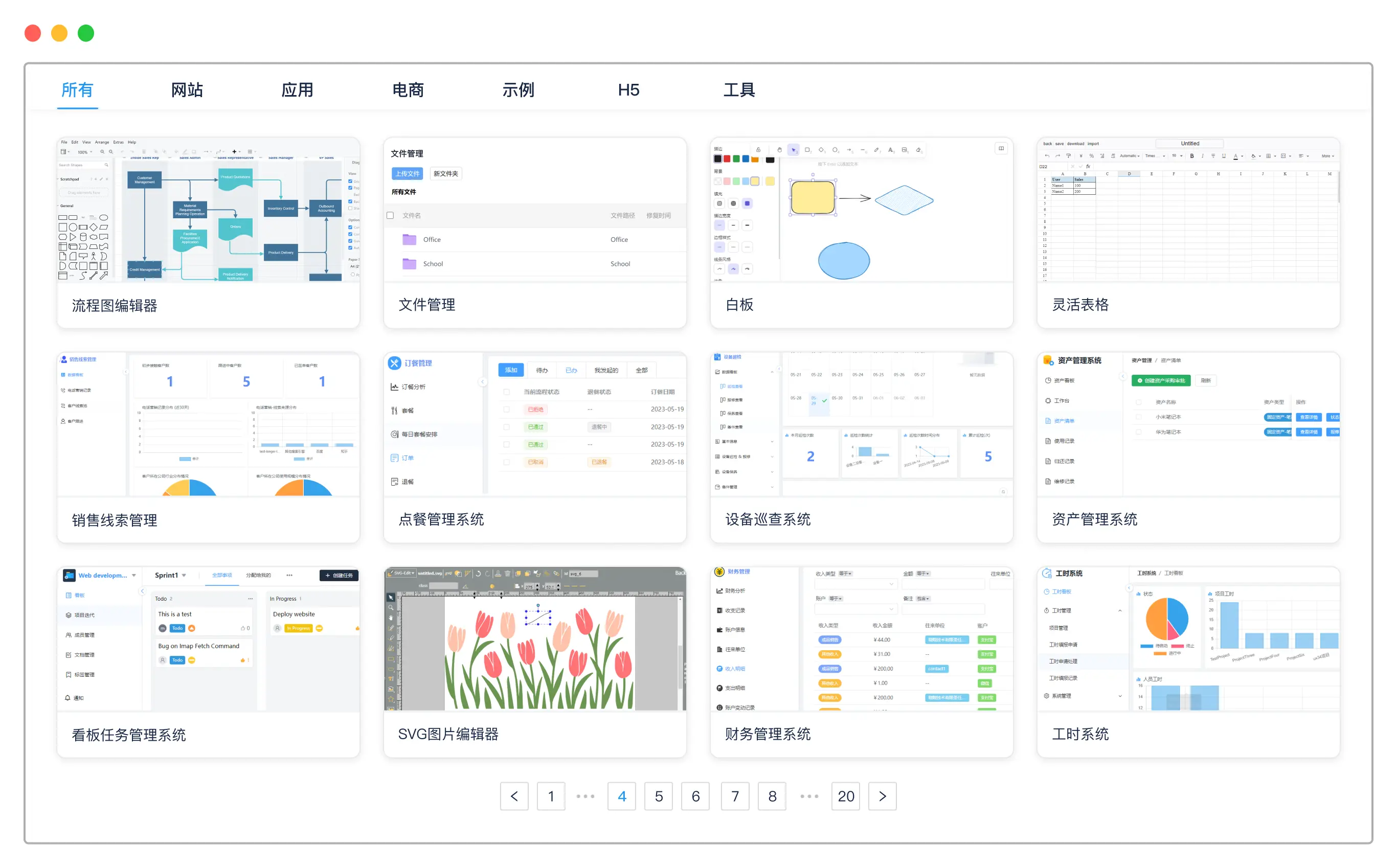Select the 待办 tab in 点餐管理系统
Image resolution: width=1397 pixels, height=868 pixels.
pyautogui.click(x=542, y=370)
